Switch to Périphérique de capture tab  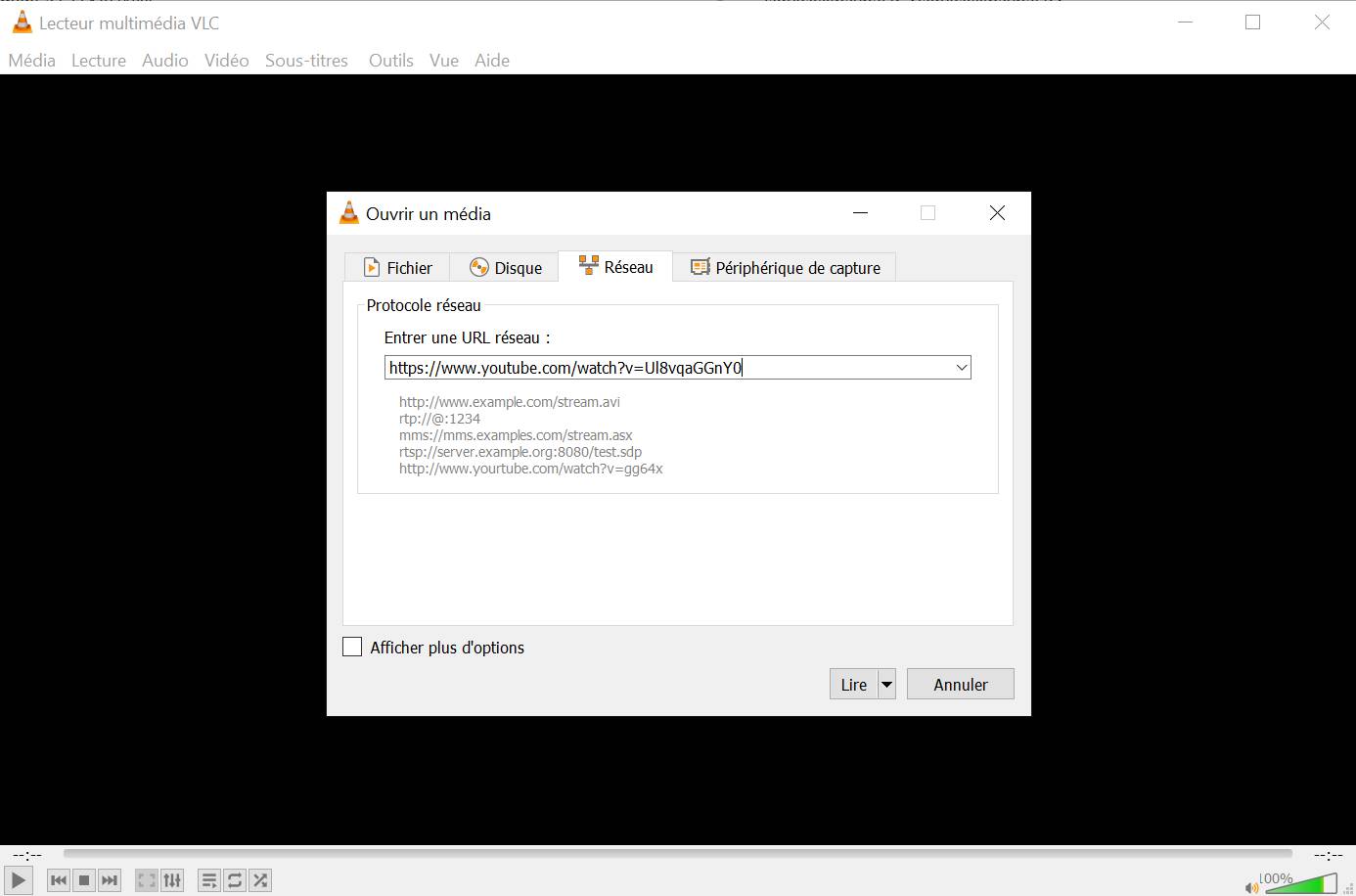(x=785, y=267)
